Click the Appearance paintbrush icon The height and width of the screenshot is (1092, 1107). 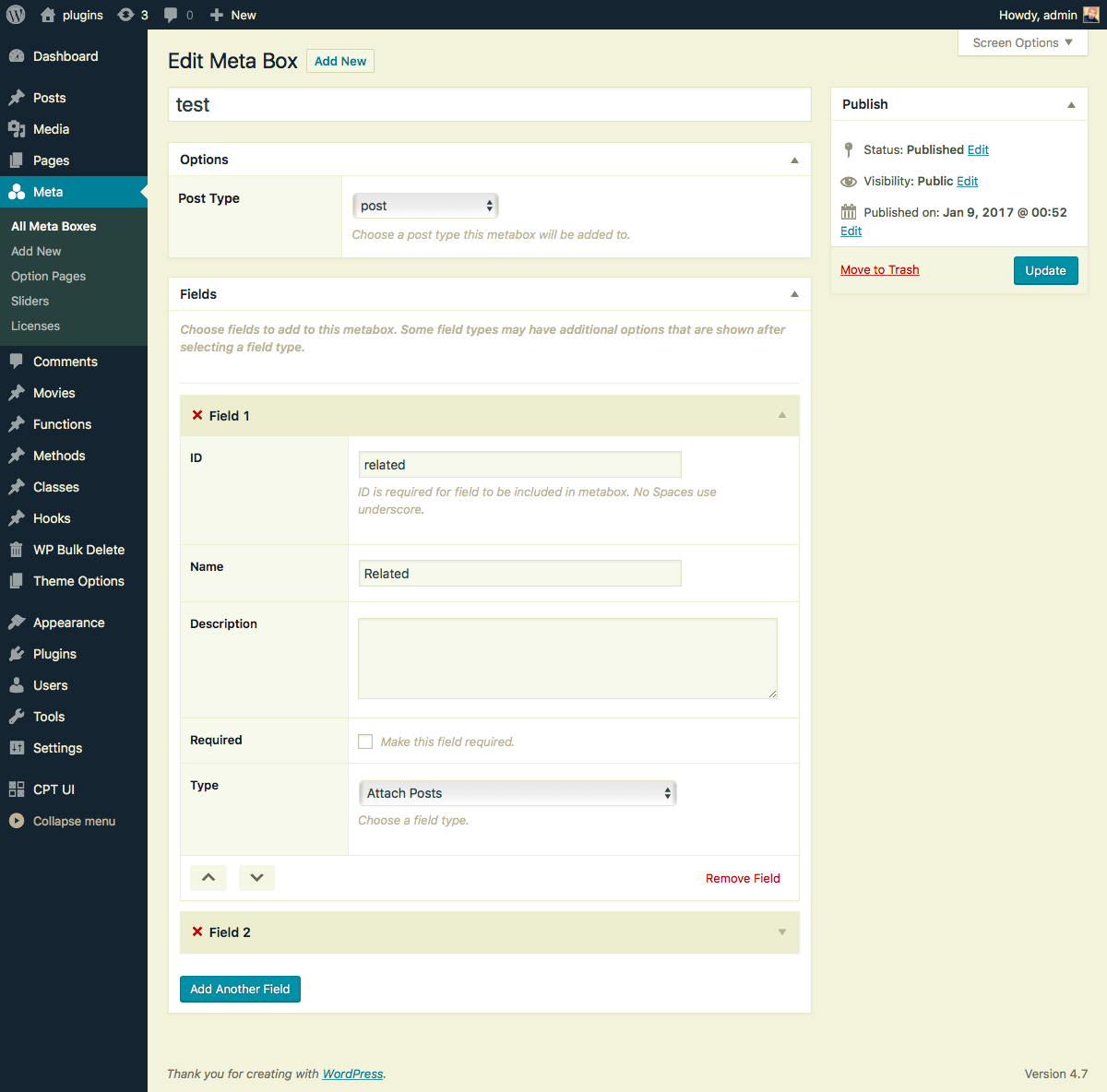(17, 623)
